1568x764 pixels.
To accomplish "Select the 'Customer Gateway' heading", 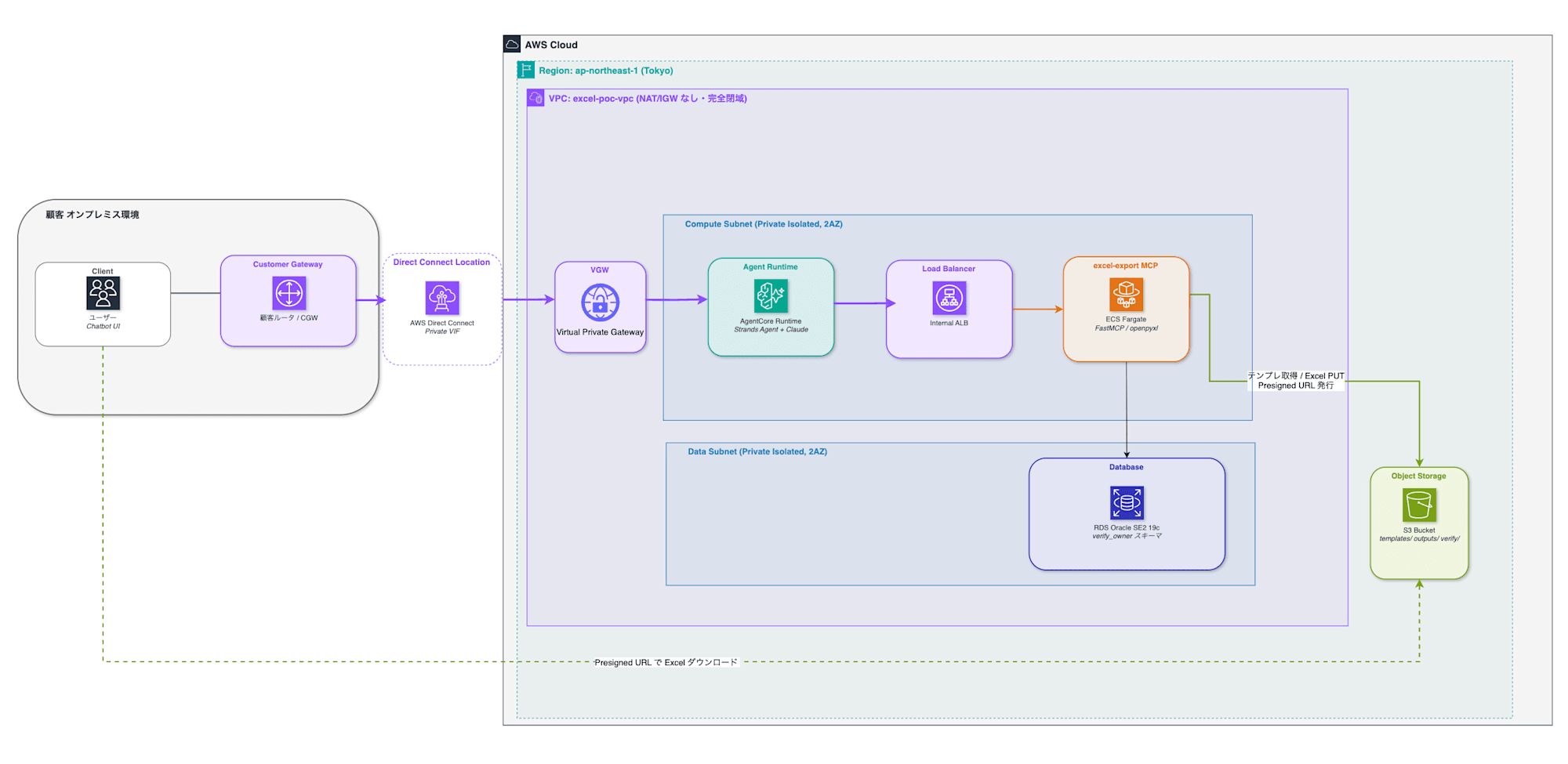I will [288, 264].
